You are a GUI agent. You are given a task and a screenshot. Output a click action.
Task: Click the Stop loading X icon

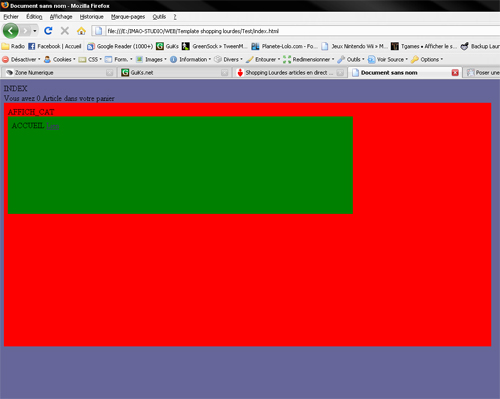65,31
